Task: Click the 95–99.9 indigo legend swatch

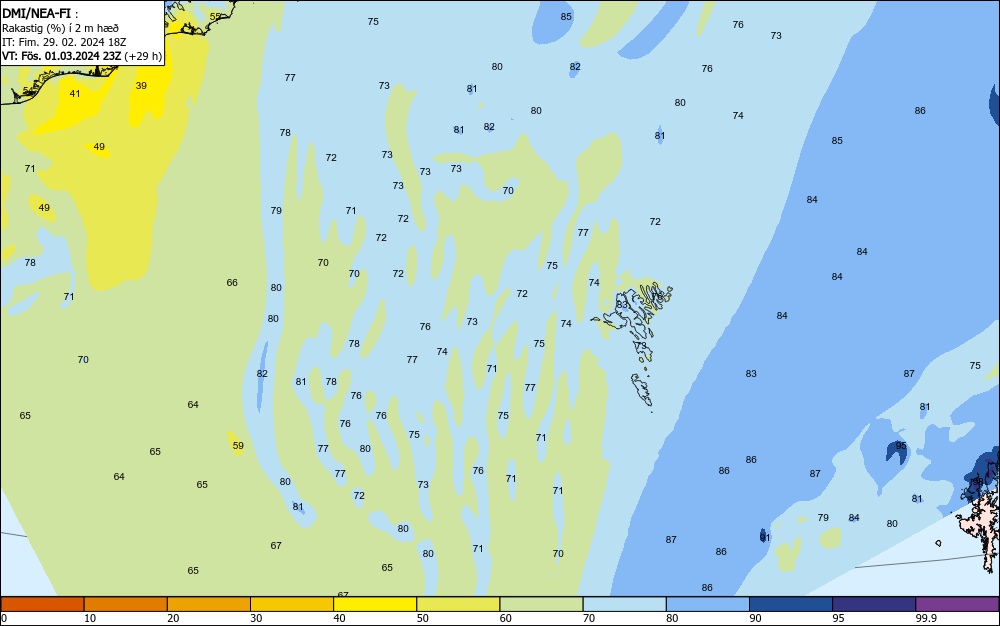Action: point(874,604)
